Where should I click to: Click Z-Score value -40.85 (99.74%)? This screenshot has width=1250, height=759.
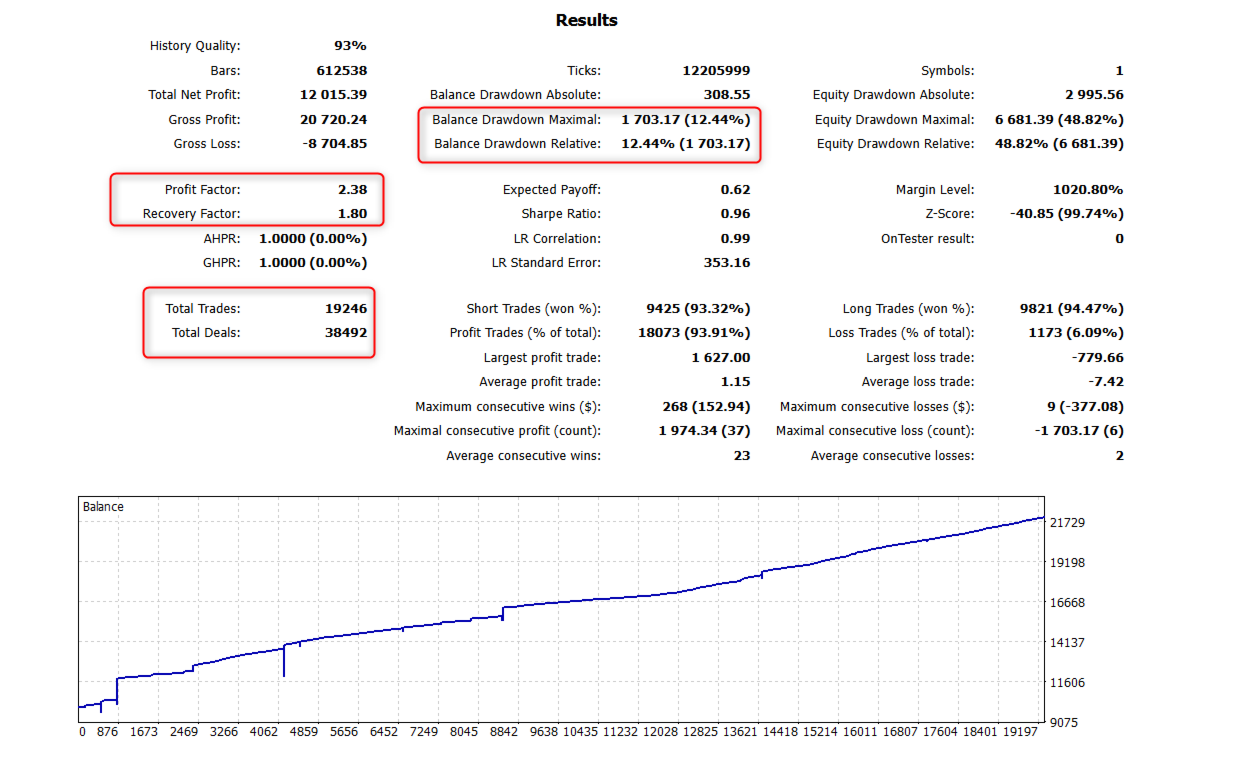click(1067, 214)
